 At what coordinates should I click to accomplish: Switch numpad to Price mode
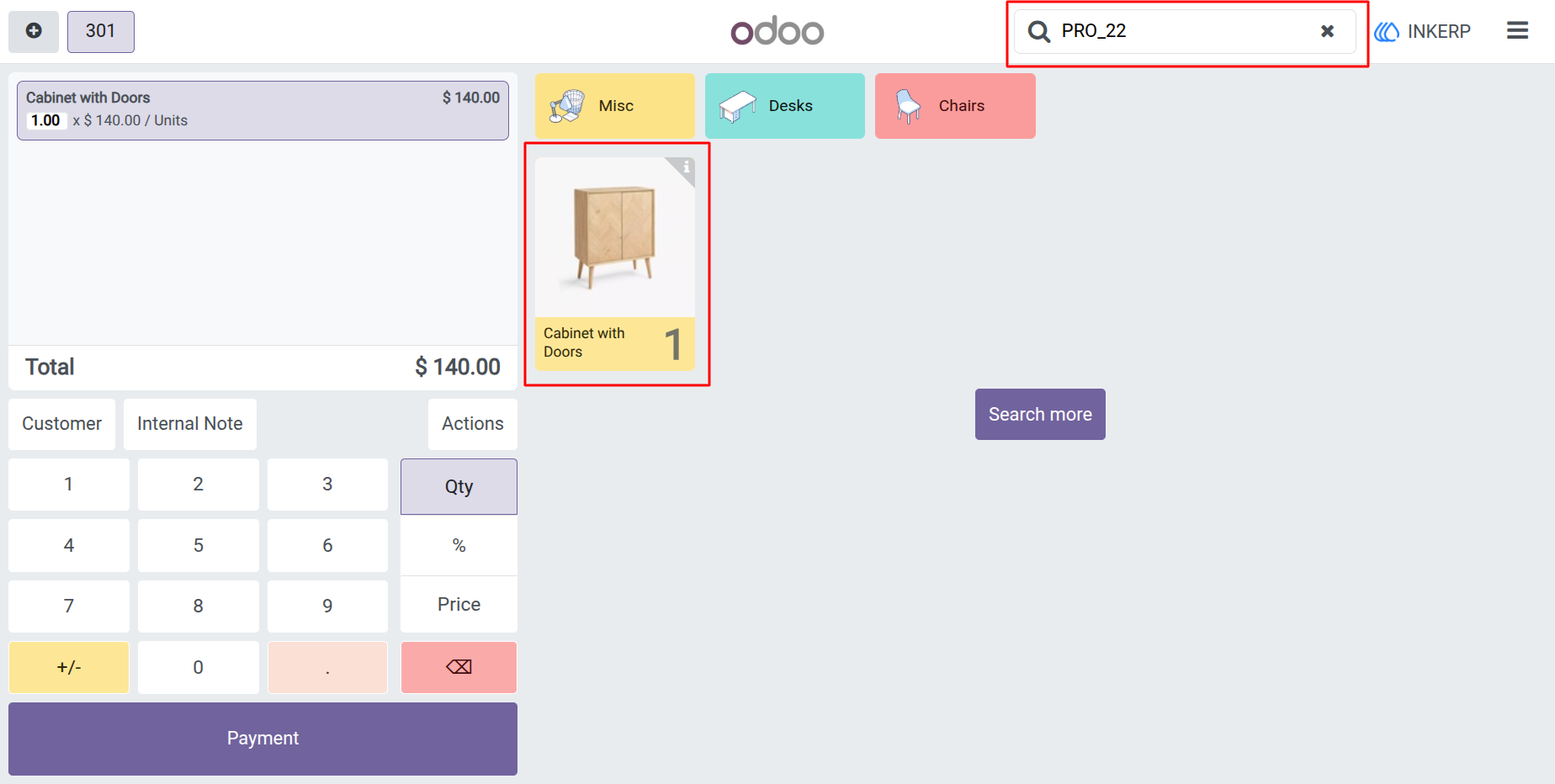tap(459, 604)
